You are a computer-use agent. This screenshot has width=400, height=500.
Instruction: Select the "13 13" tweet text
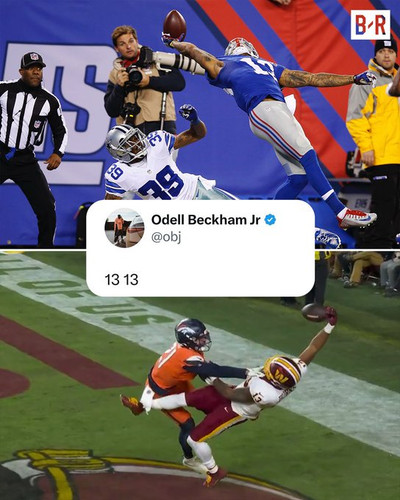tap(122, 280)
